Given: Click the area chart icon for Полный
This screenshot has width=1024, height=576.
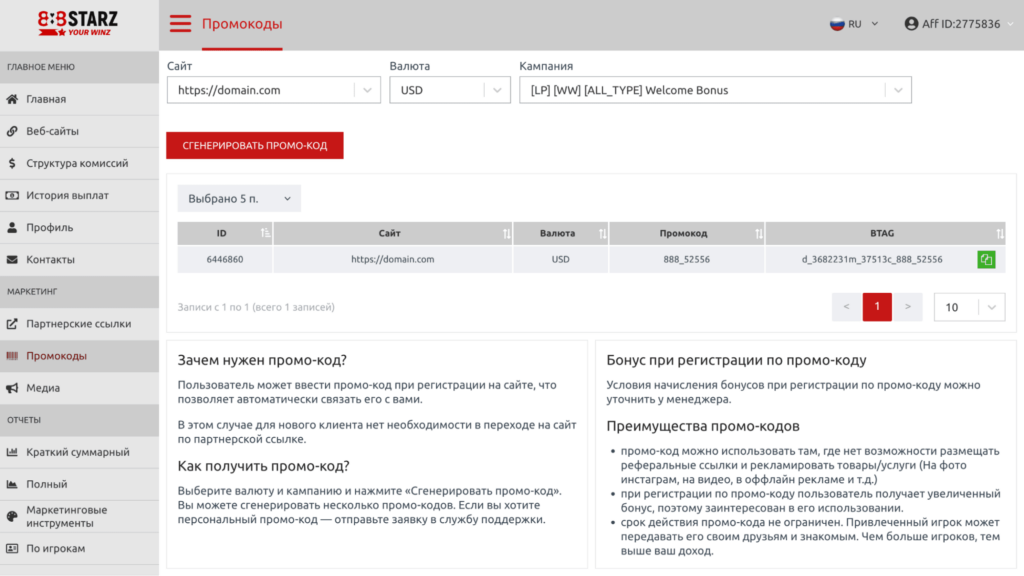Looking at the screenshot, I should tap(12, 484).
